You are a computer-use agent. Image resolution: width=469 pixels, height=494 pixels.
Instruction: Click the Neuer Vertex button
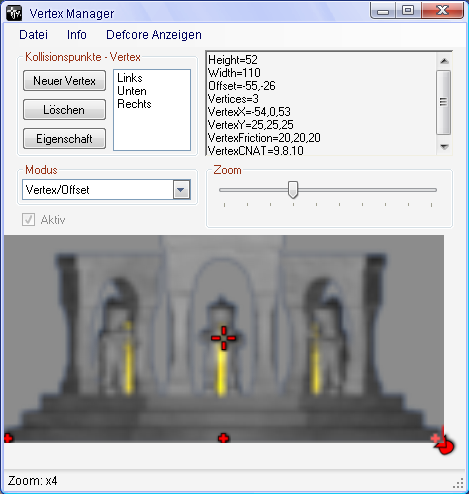pos(64,81)
